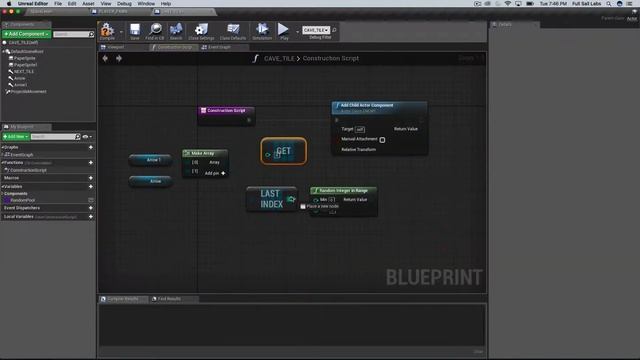This screenshot has width=640, height=360.
Task: Navigate forward in the graph history
Action: pyautogui.click(x=119, y=58)
